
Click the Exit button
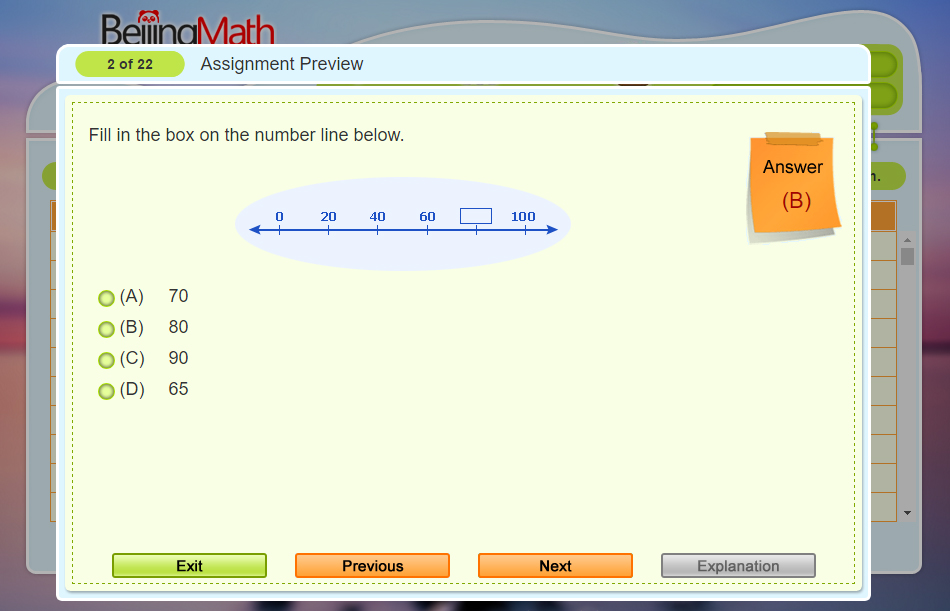click(x=189, y=566)
